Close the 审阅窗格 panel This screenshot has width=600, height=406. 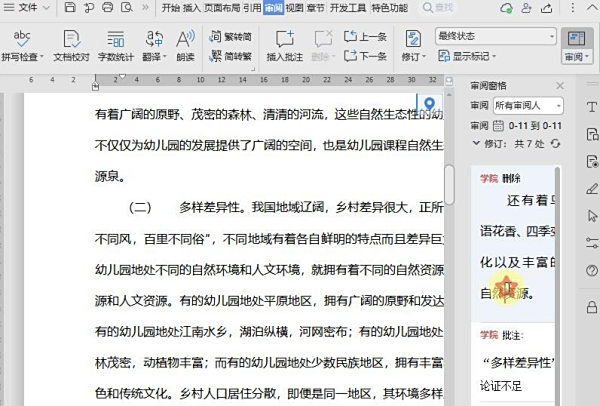pyautogui.click(x=560, y=86)
